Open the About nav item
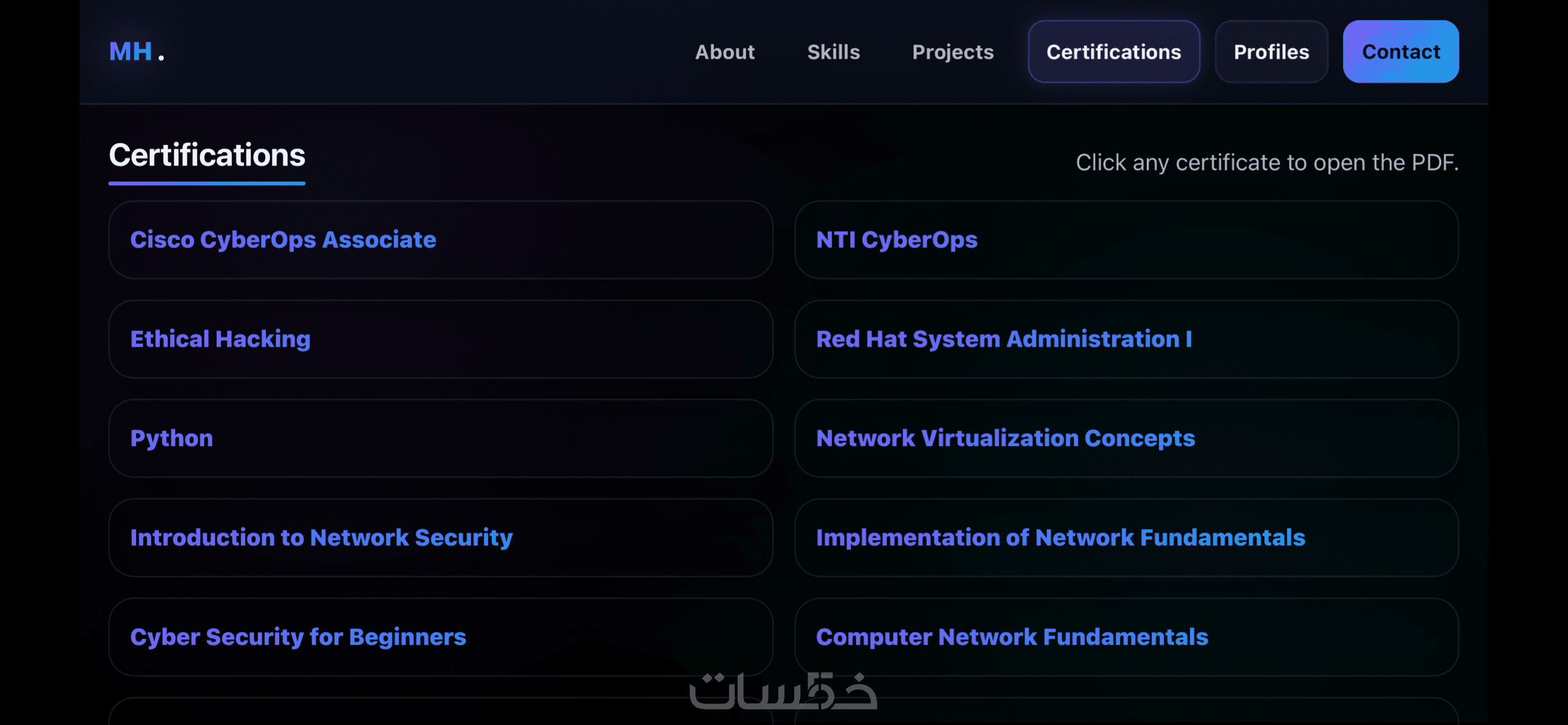Screen dimensions: 1568x725 (x=724, y=52)
